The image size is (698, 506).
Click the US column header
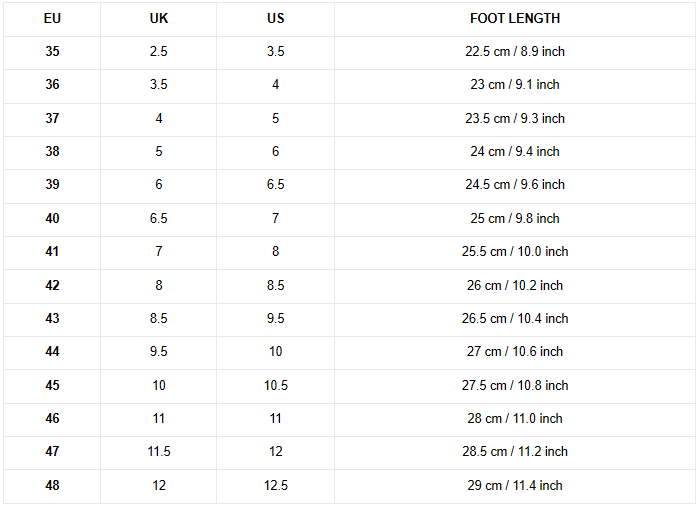[276, 19]
